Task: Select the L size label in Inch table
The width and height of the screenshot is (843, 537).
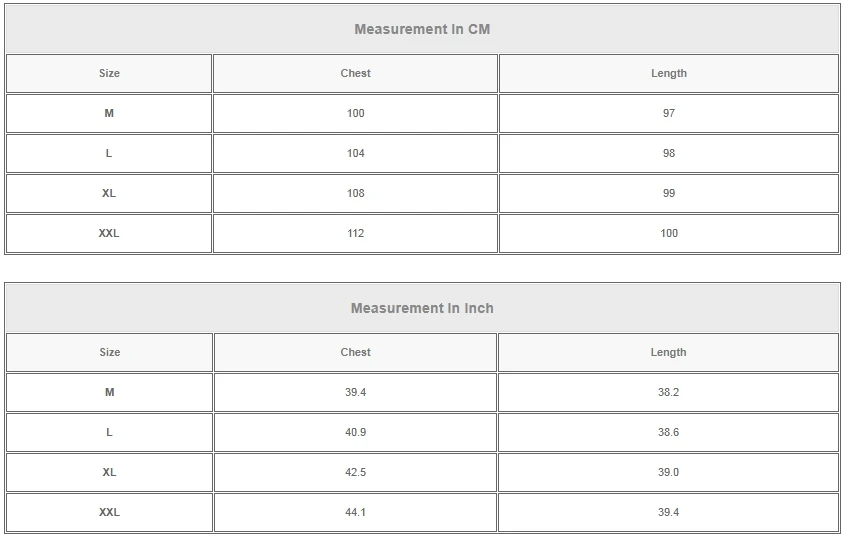Action: click(109, 432)
